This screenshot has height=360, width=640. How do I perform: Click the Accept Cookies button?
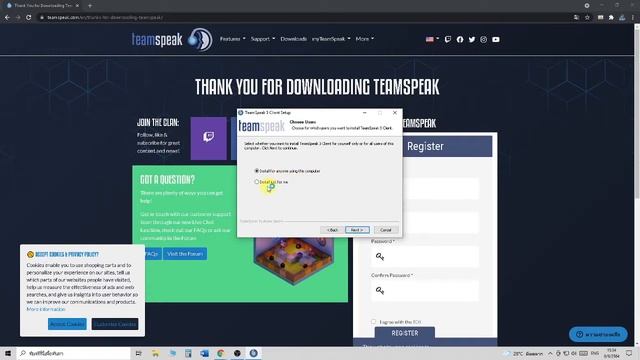pyautogui.click(x=67, y=324)
